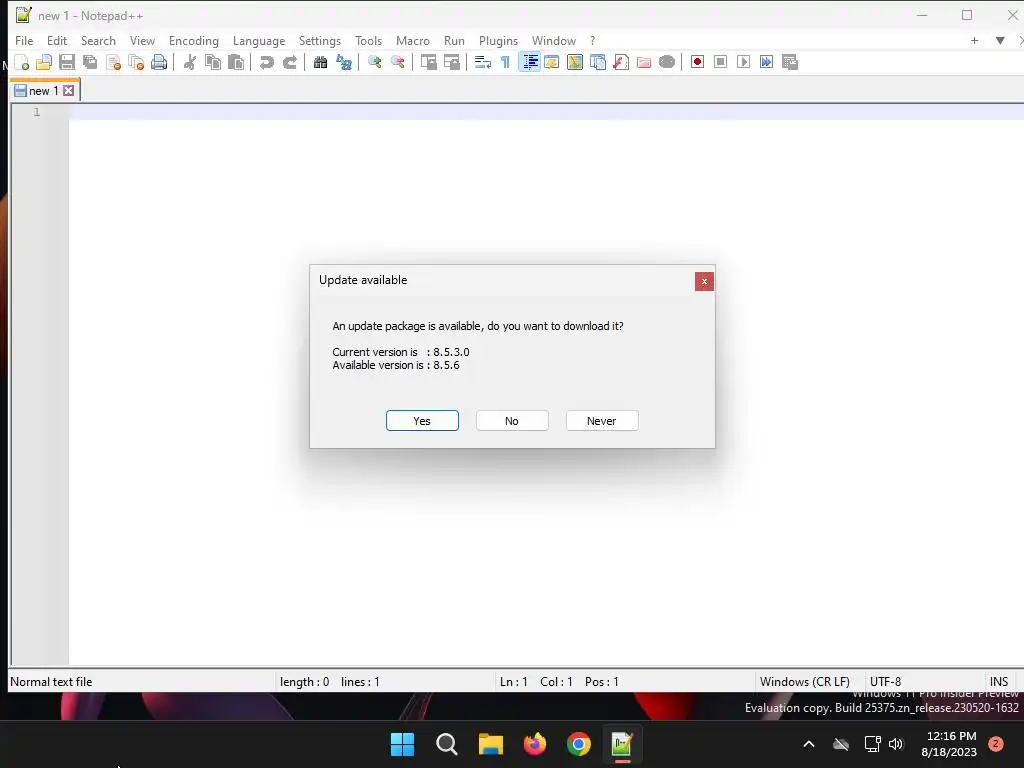
Task: Open the Tools menu
Action: (368, 40)
